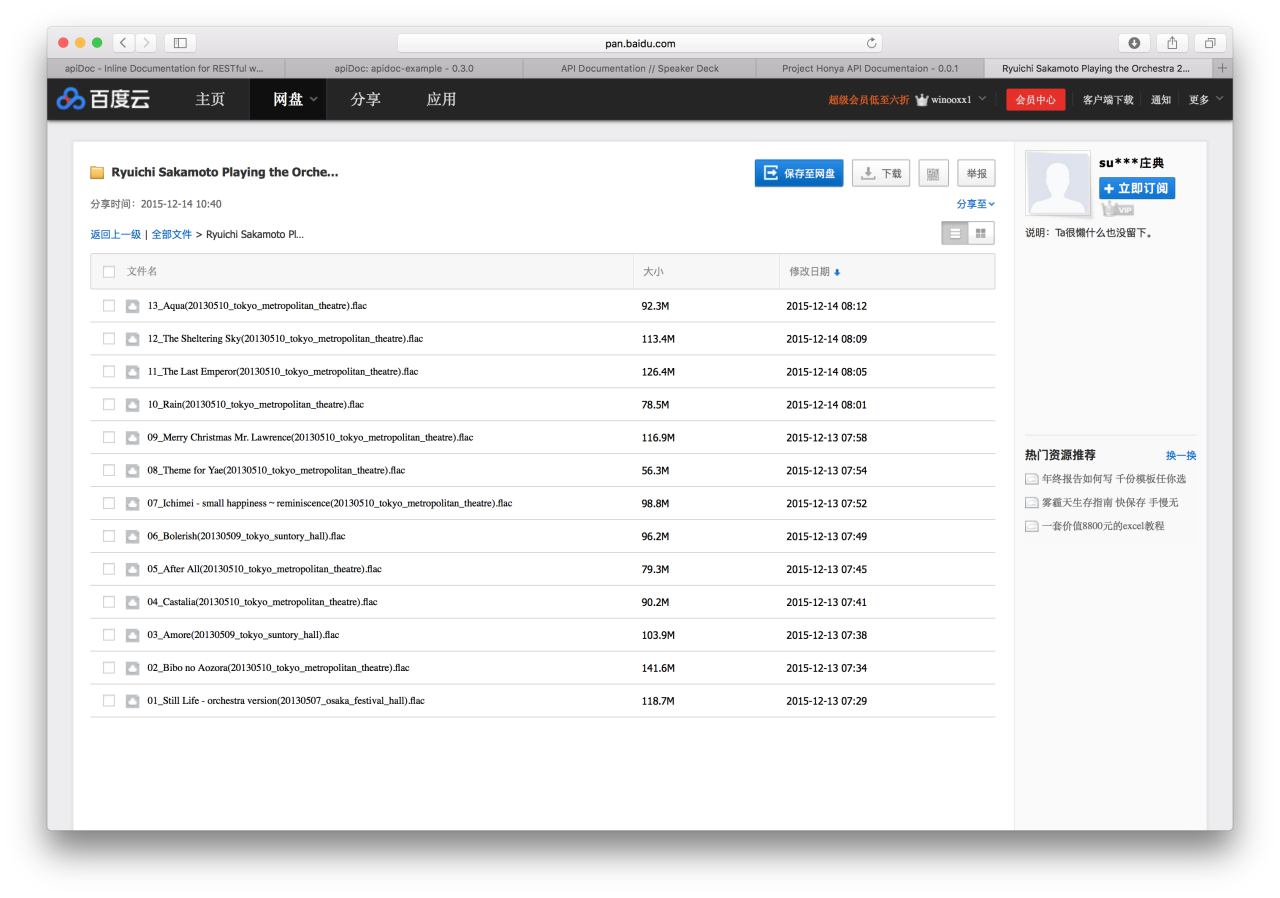Open the 分享 navigation item
Screen dimensions: 1280x898
pyautogui.click(x=371, y=99)
